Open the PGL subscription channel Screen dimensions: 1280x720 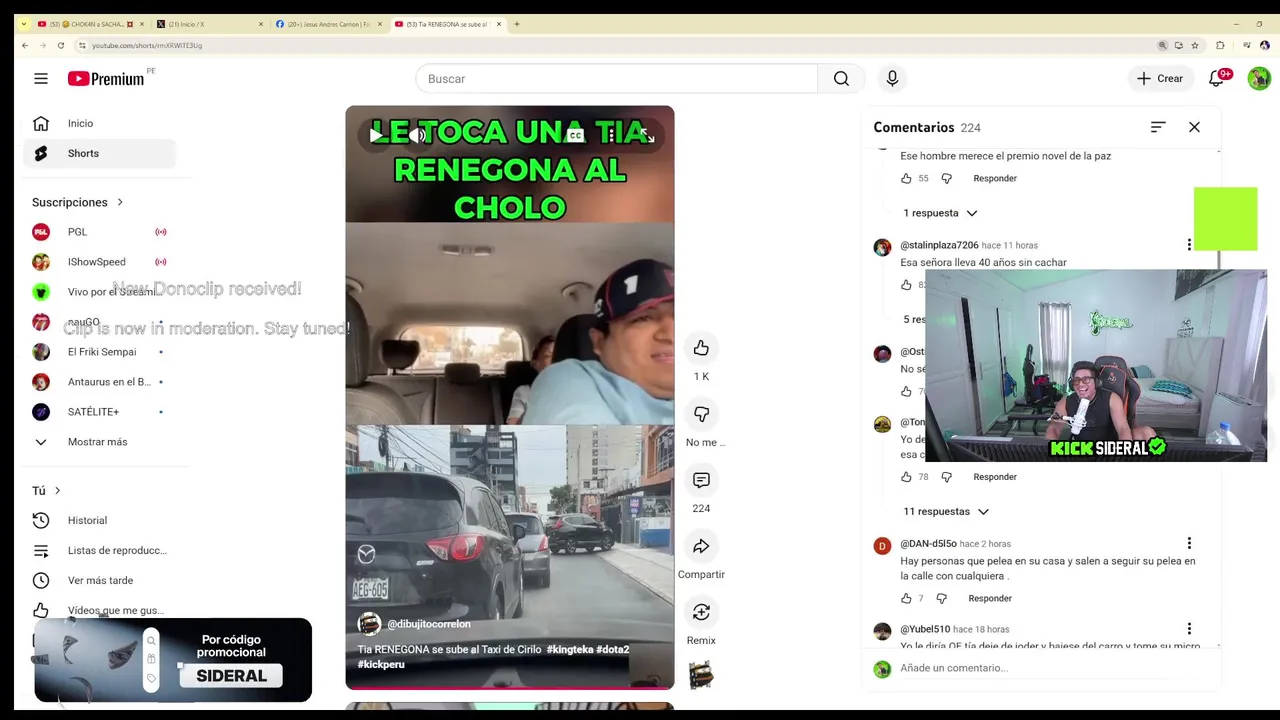pyautogui.click(x=99, y=232)
